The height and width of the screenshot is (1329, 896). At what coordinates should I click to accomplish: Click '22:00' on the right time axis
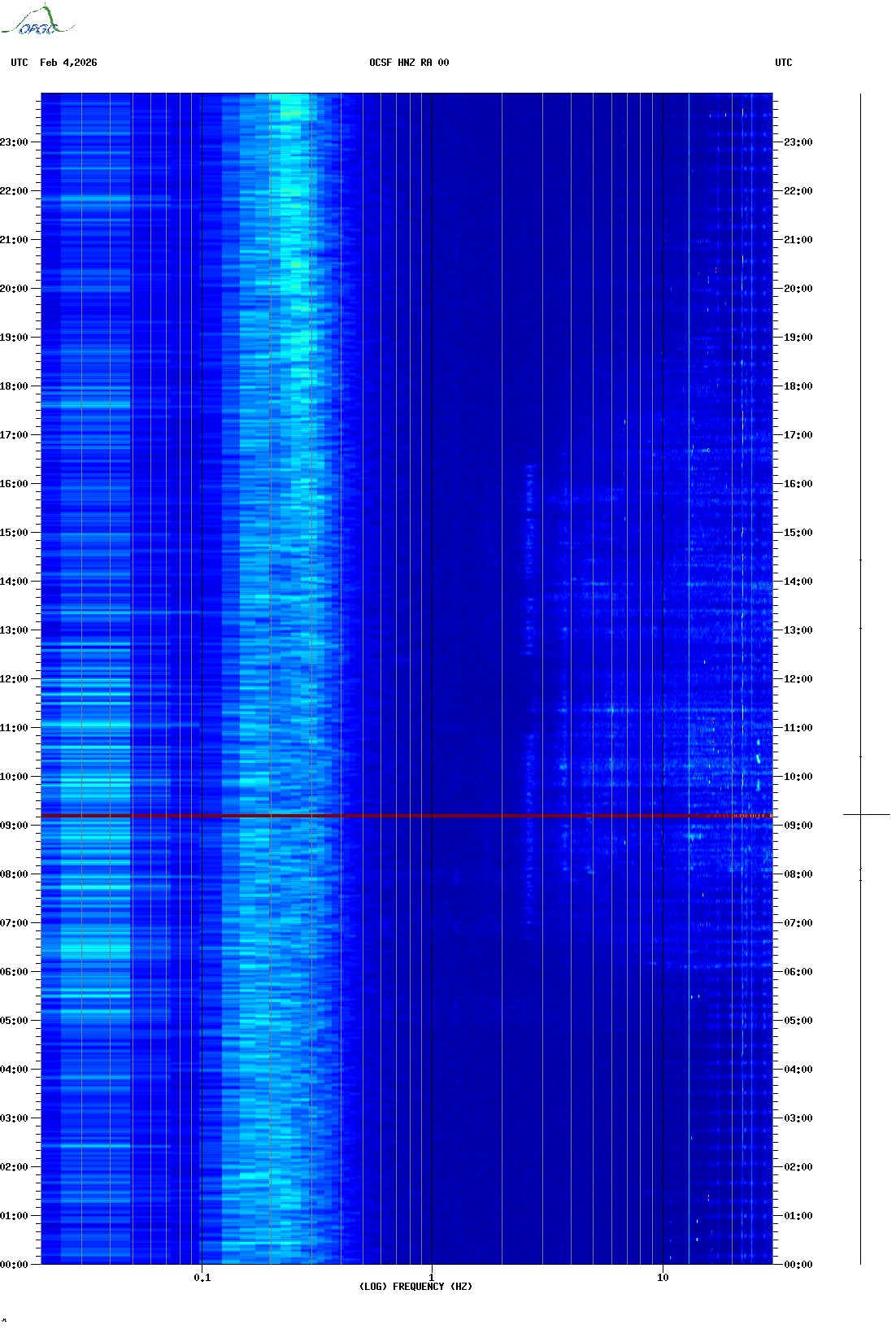coord(798,191)
